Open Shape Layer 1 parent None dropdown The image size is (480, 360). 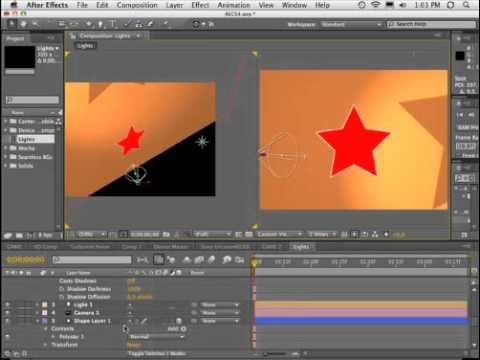click(220, 321)
